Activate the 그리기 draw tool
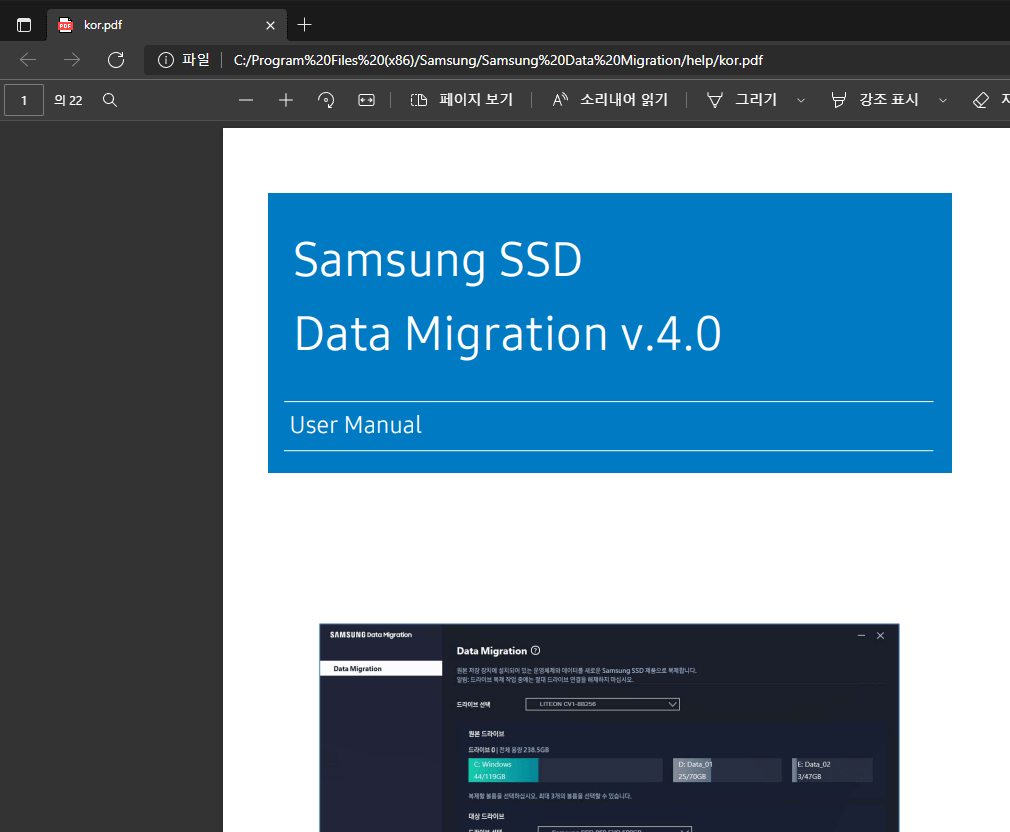The image size is (1010, 832). click(x=742, y=100)
